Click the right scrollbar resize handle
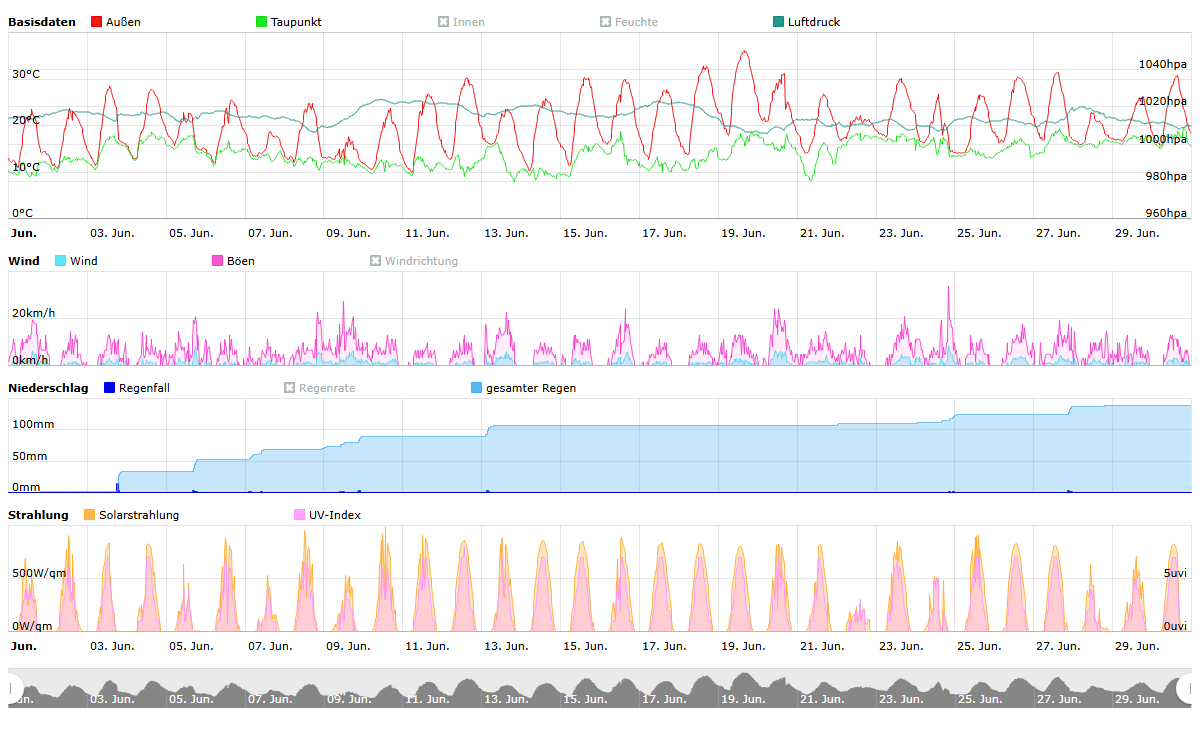Screen dimensions: 1200x750 click(1186, 688)
